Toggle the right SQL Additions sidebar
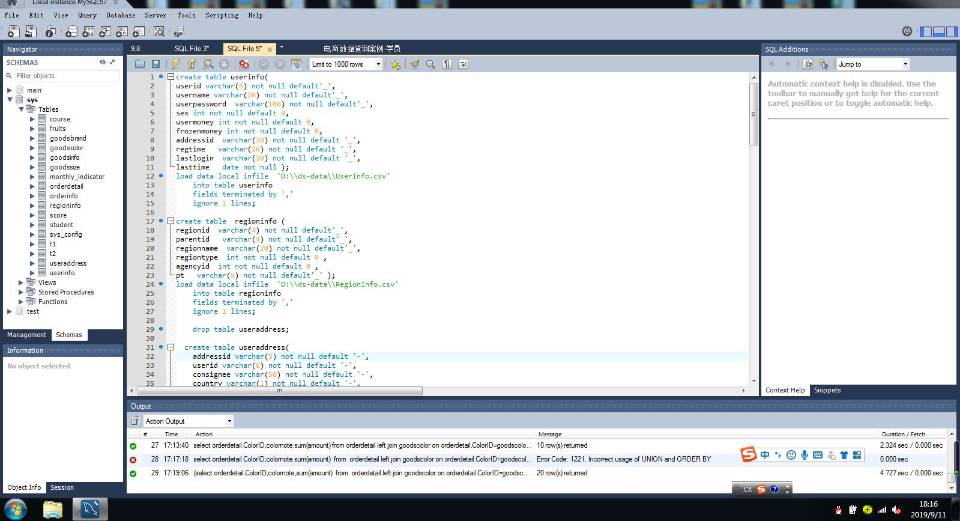The image size is (960, 521). point(951,31)
